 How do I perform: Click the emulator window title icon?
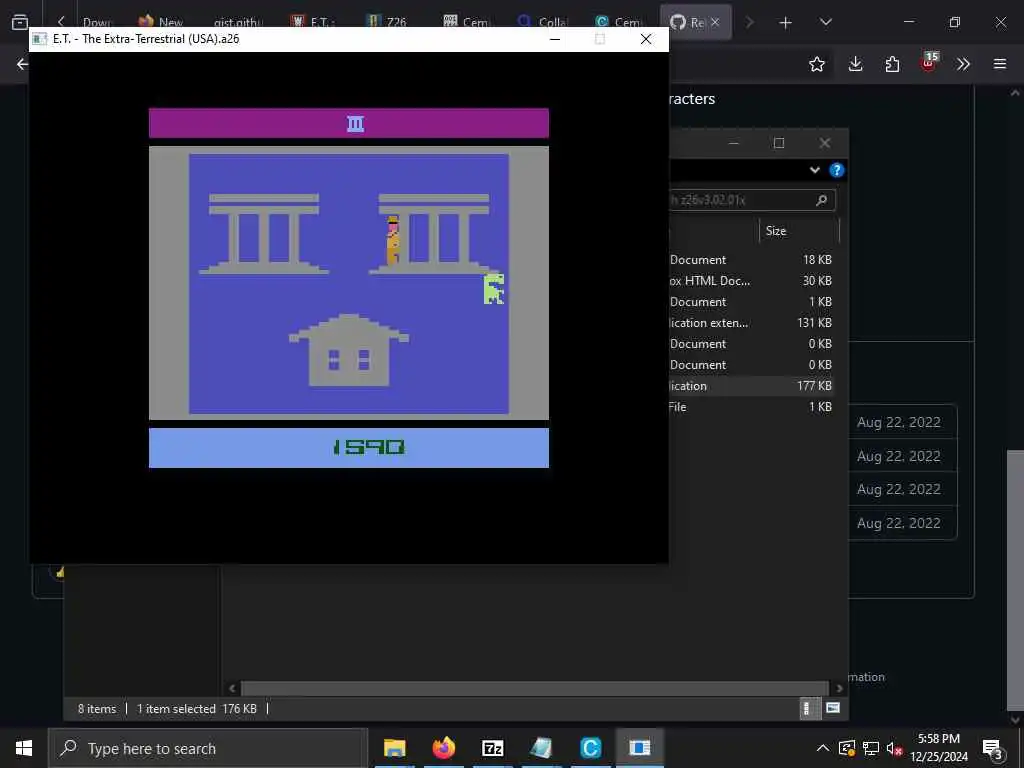[39, 39]
